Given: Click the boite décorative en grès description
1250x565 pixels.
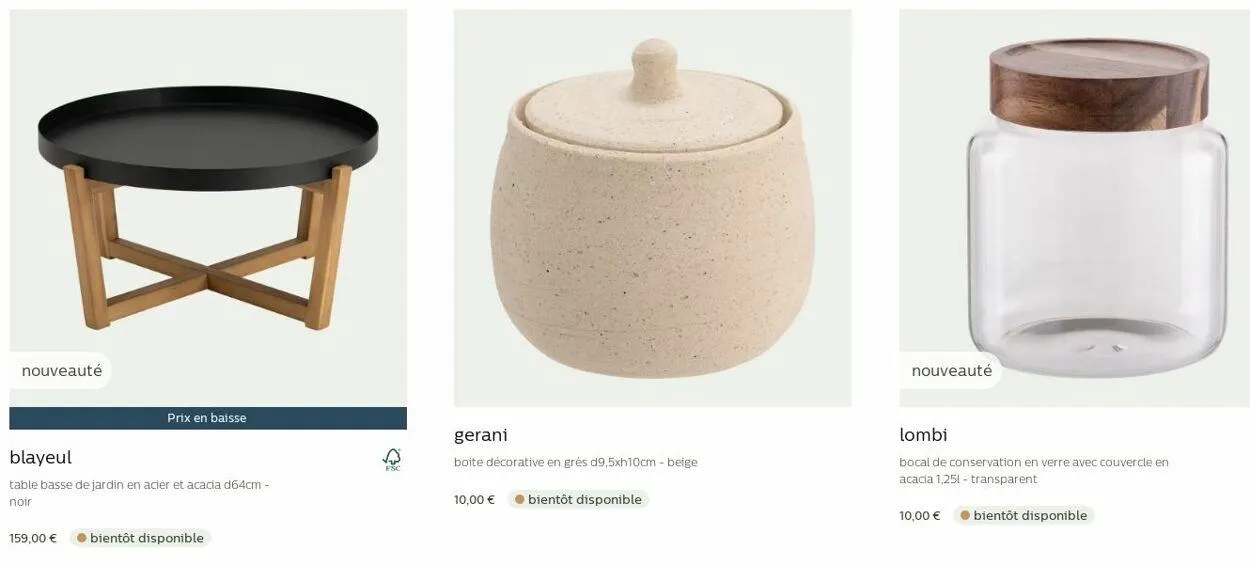Looking at the screenshot, I should coord(576,462).
